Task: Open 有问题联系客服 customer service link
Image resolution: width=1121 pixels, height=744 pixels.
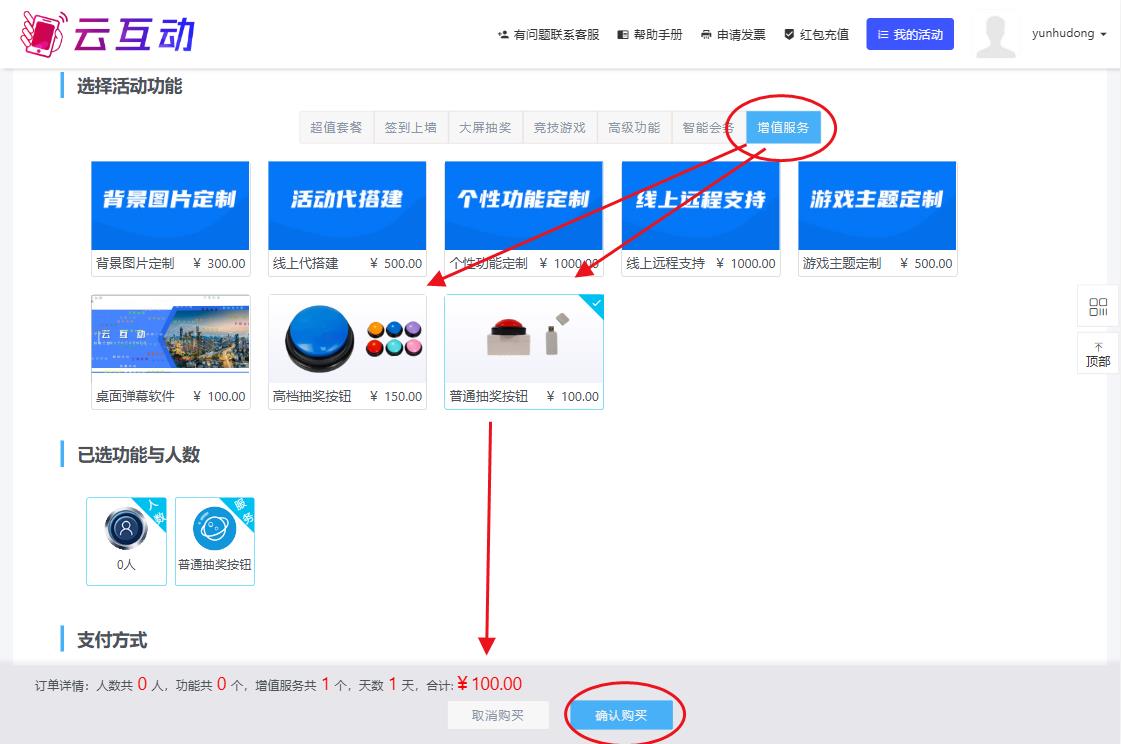Action: (x=548, y=35)
